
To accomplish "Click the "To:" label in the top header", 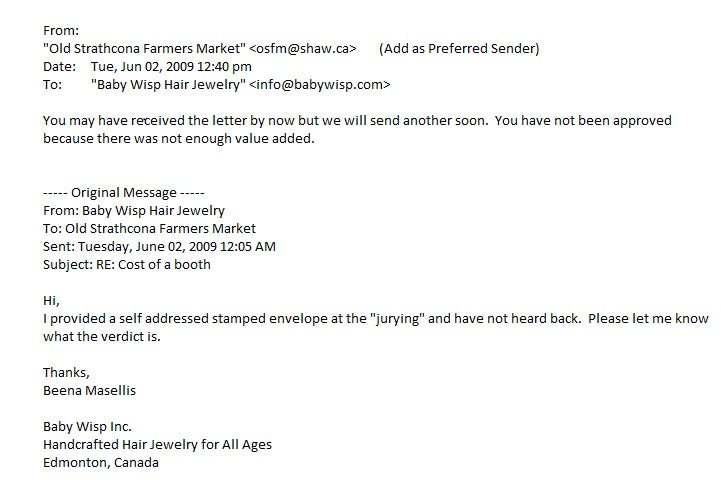I will [52, 85].
